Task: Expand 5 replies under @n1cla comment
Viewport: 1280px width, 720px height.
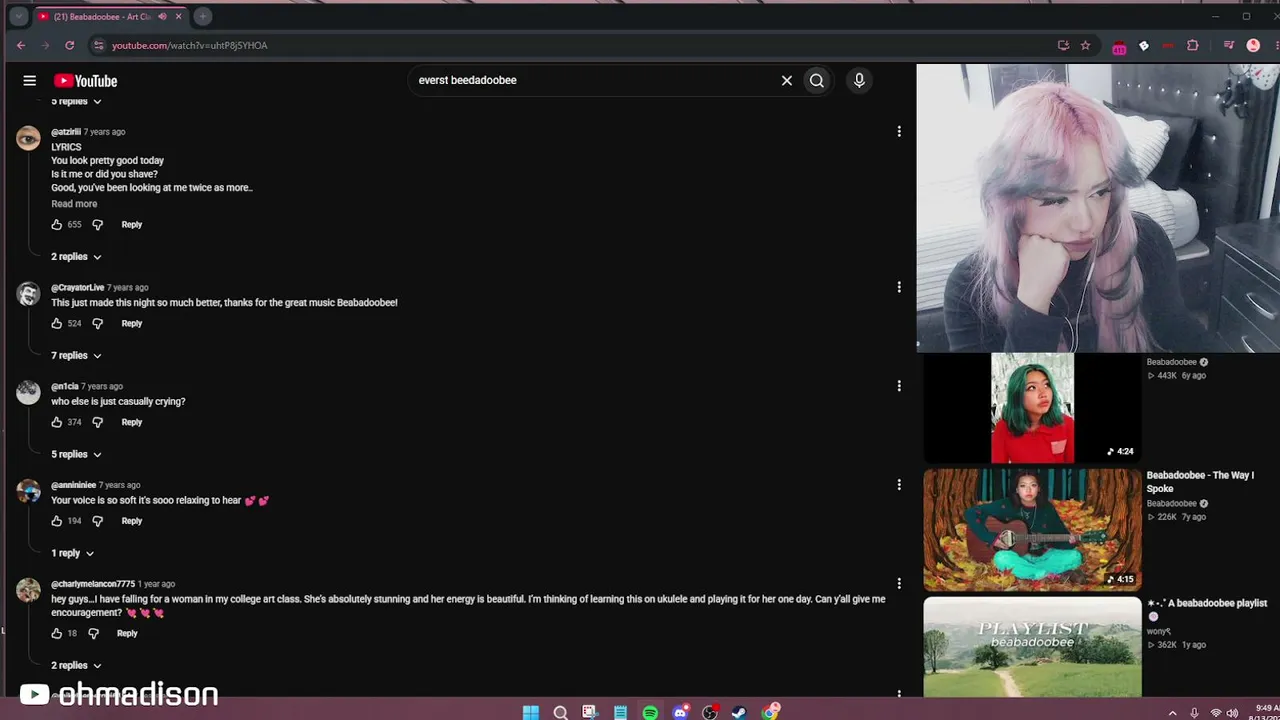Action: pos(76,455)
